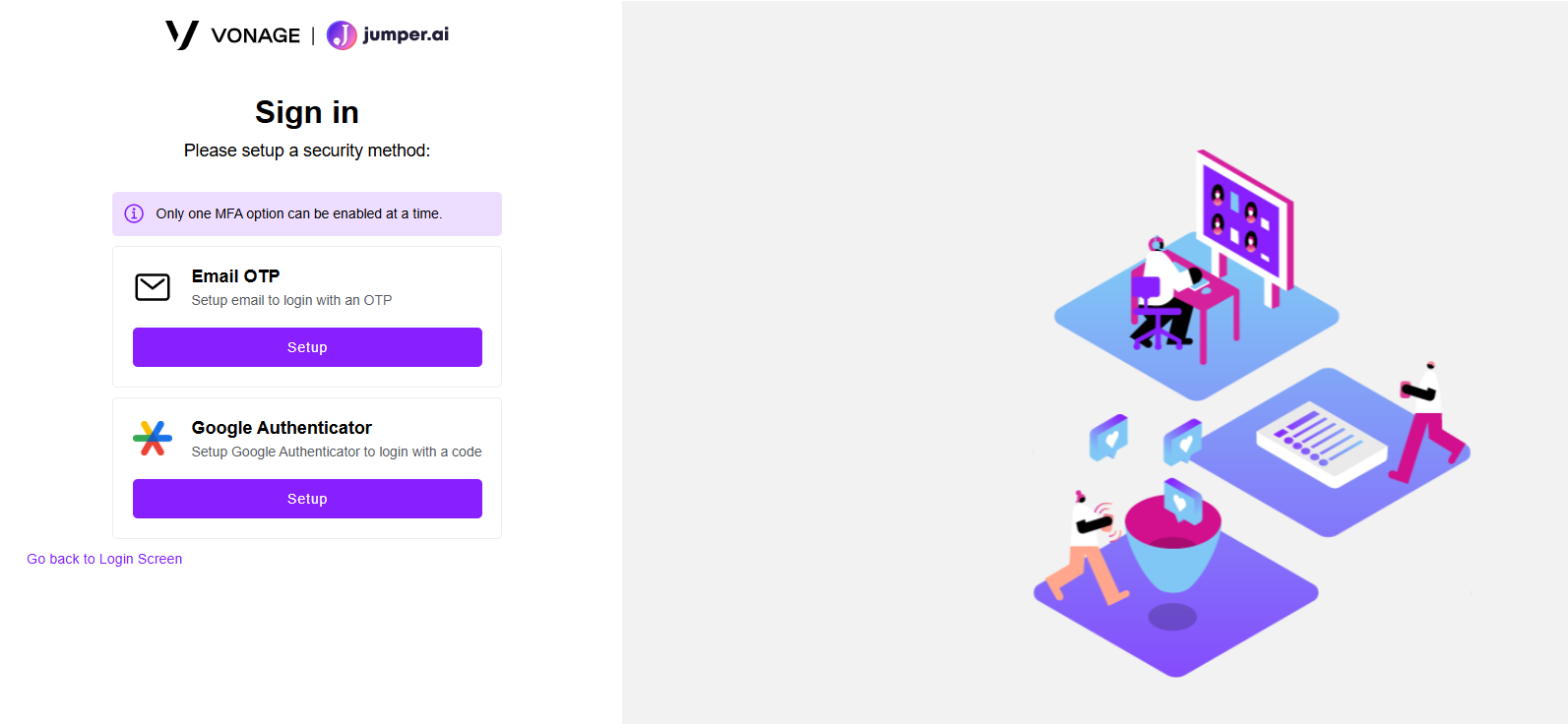Click the Google Authenticator colorful icon
The width and height of the screenshot is (1568, 724).
(153, 439)
